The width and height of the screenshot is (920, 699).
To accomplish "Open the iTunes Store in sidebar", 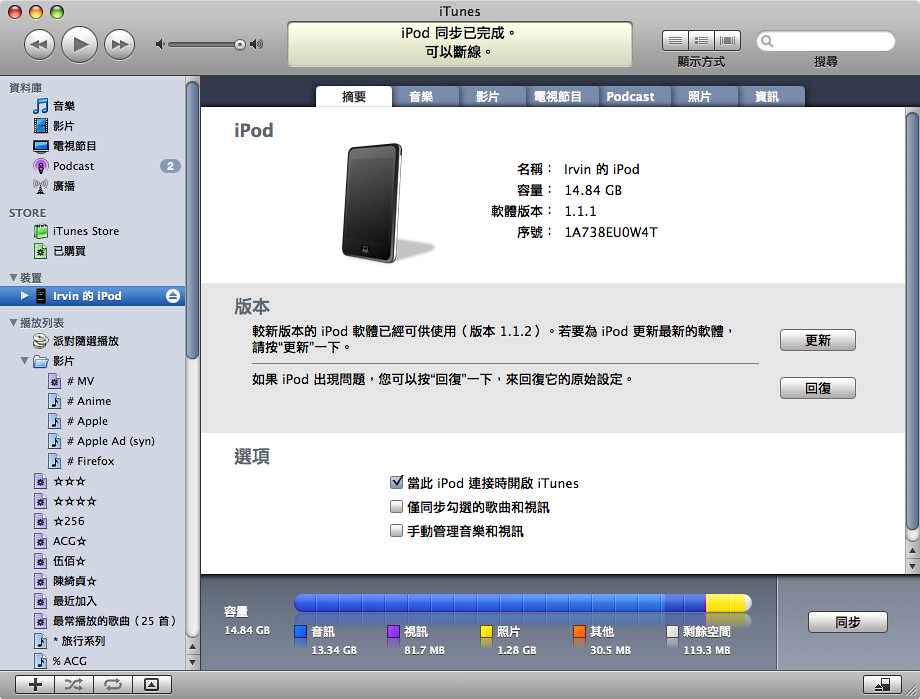I will click(x=85, y=231).
